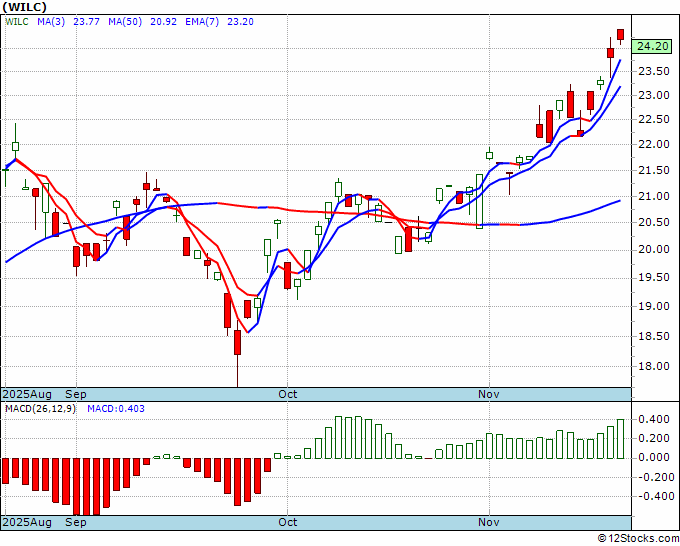Click the 21.00 price axis label

[x=654, y=196]
